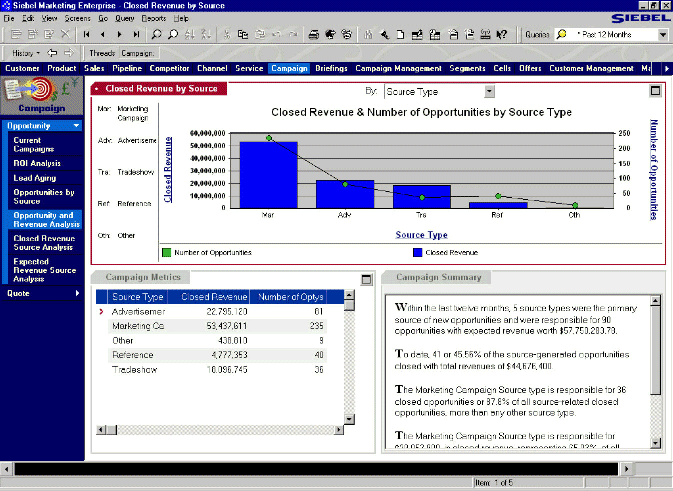Click the History back arrow
This screenshot has width=673, height=491.
click(51, 52)
